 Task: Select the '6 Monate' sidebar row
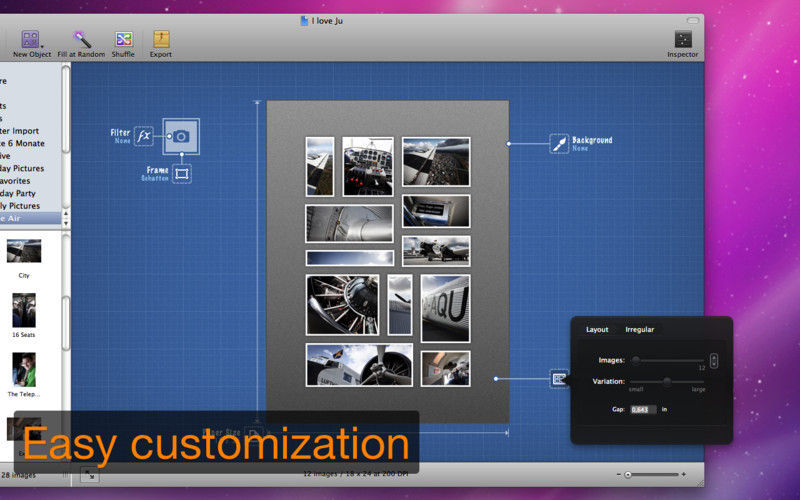click(31, 143)
